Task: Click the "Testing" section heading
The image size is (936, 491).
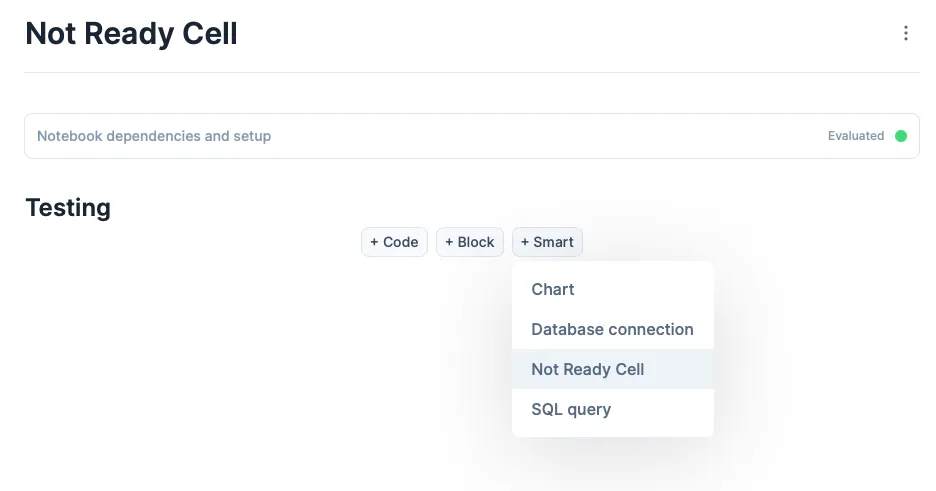Action: [68, 208]
